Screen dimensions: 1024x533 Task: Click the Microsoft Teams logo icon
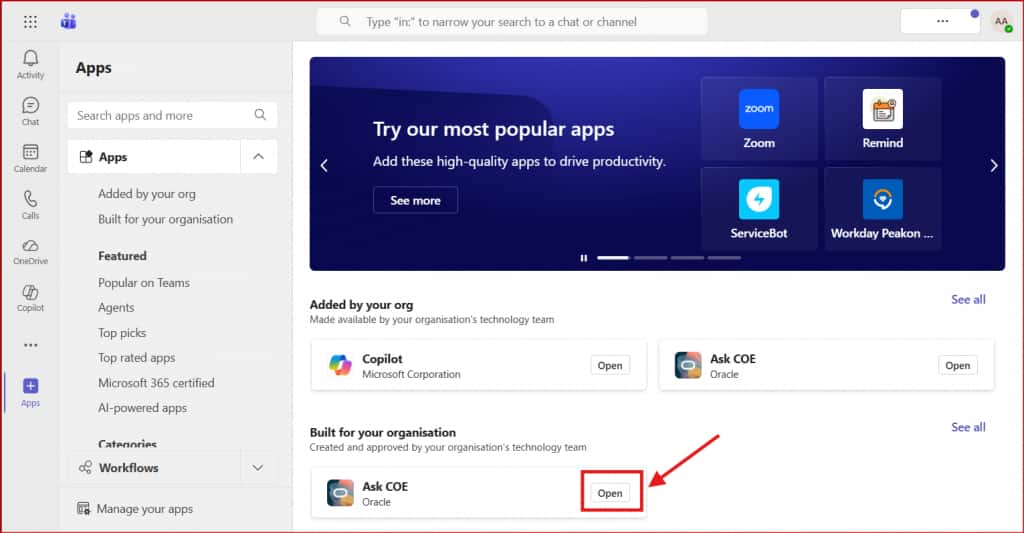click(69, 22)
